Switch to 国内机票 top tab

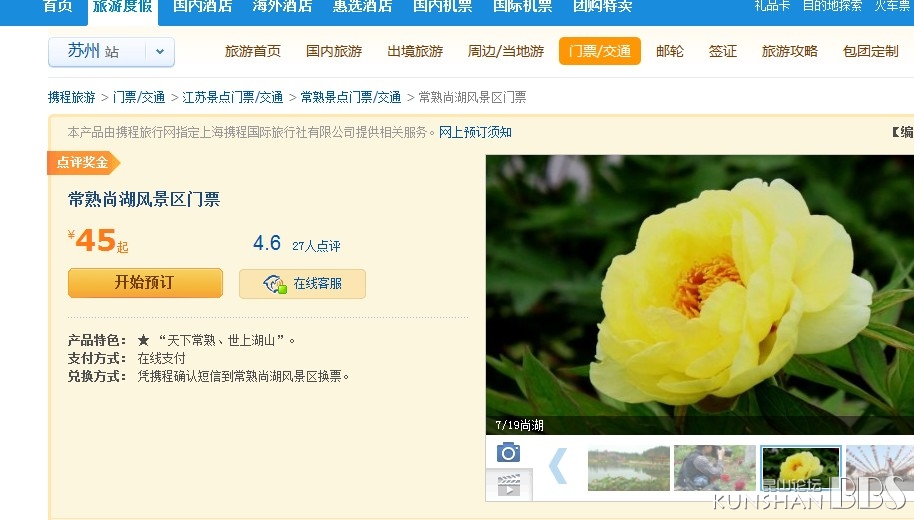point(443,7)
